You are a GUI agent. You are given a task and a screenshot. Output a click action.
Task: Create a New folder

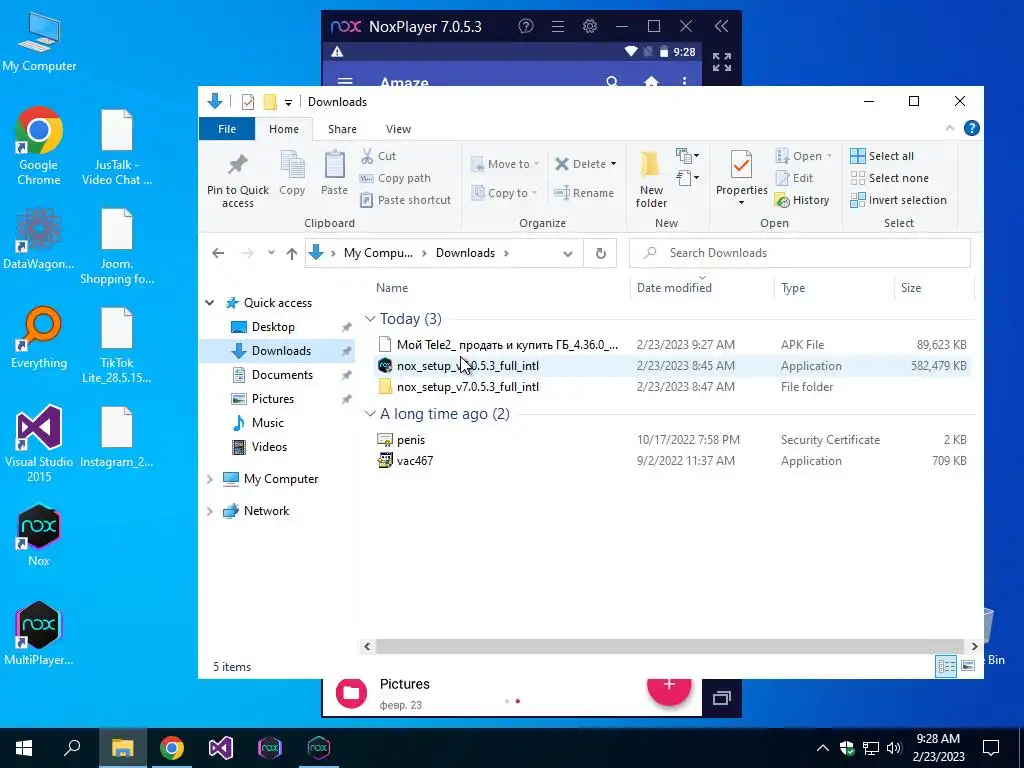(x=651, y=180)
